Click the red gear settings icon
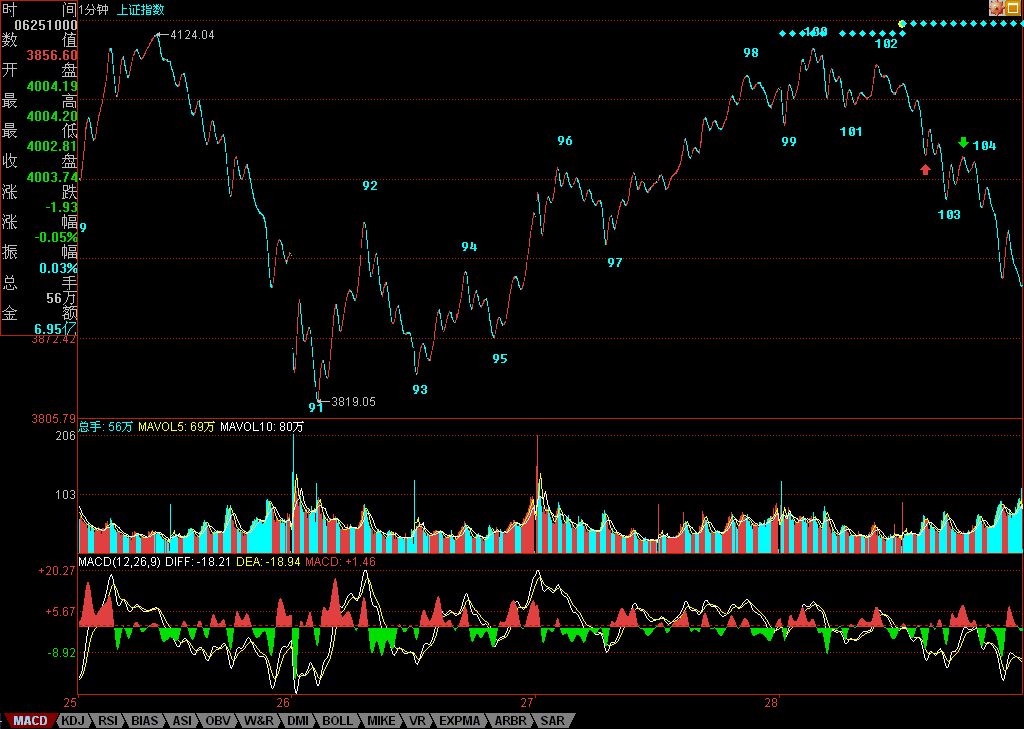The width and height of the screenshot is (1024, 729). [x=997, y=8]
